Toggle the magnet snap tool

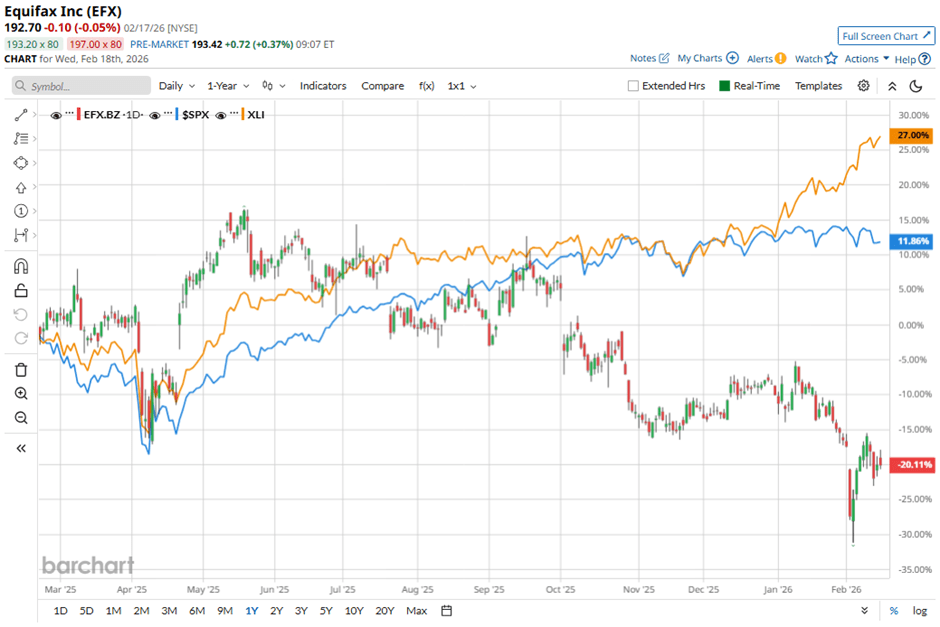click(20, 267)
